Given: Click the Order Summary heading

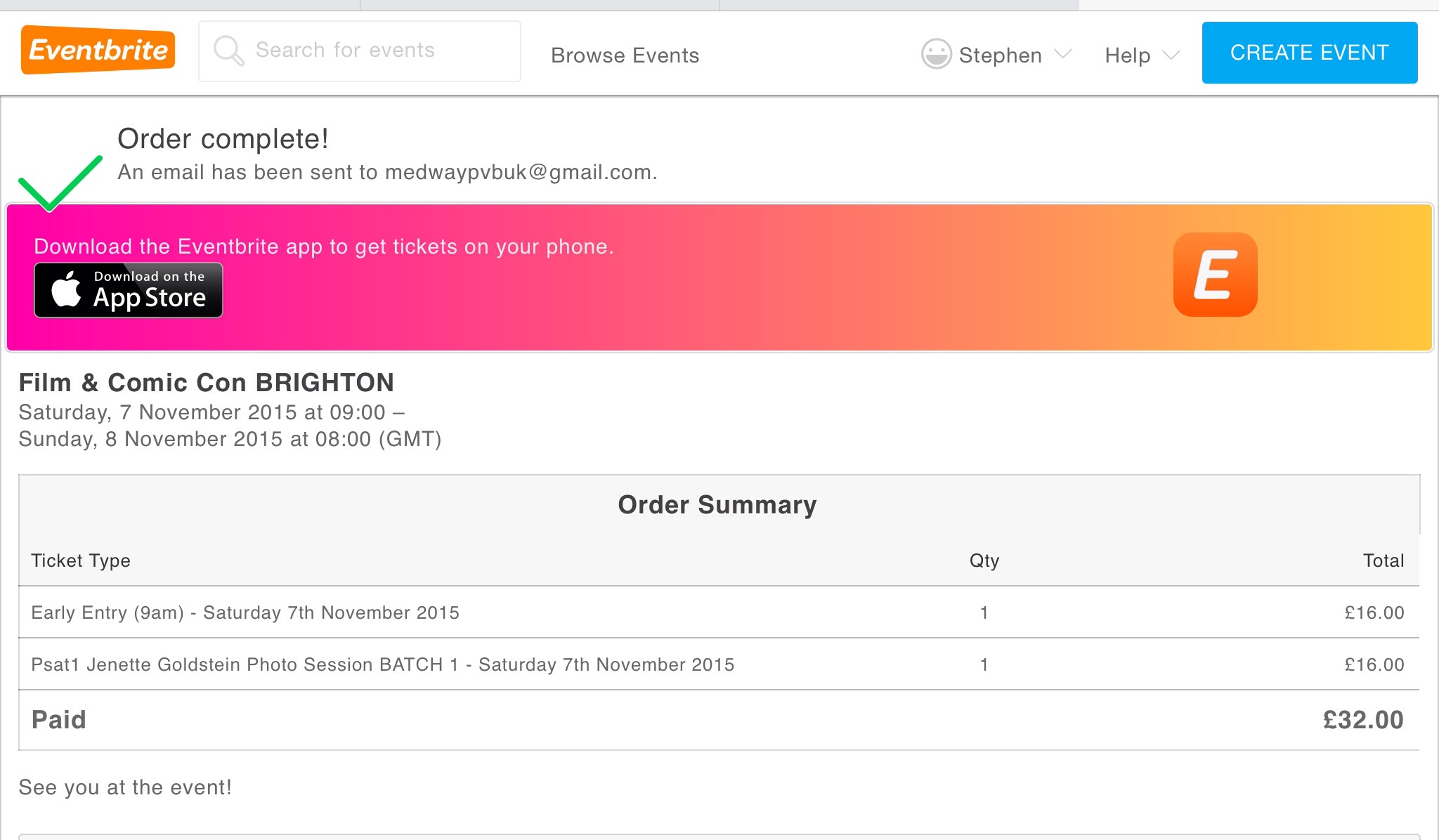Looking at the screenshot, I should [717, 505].
